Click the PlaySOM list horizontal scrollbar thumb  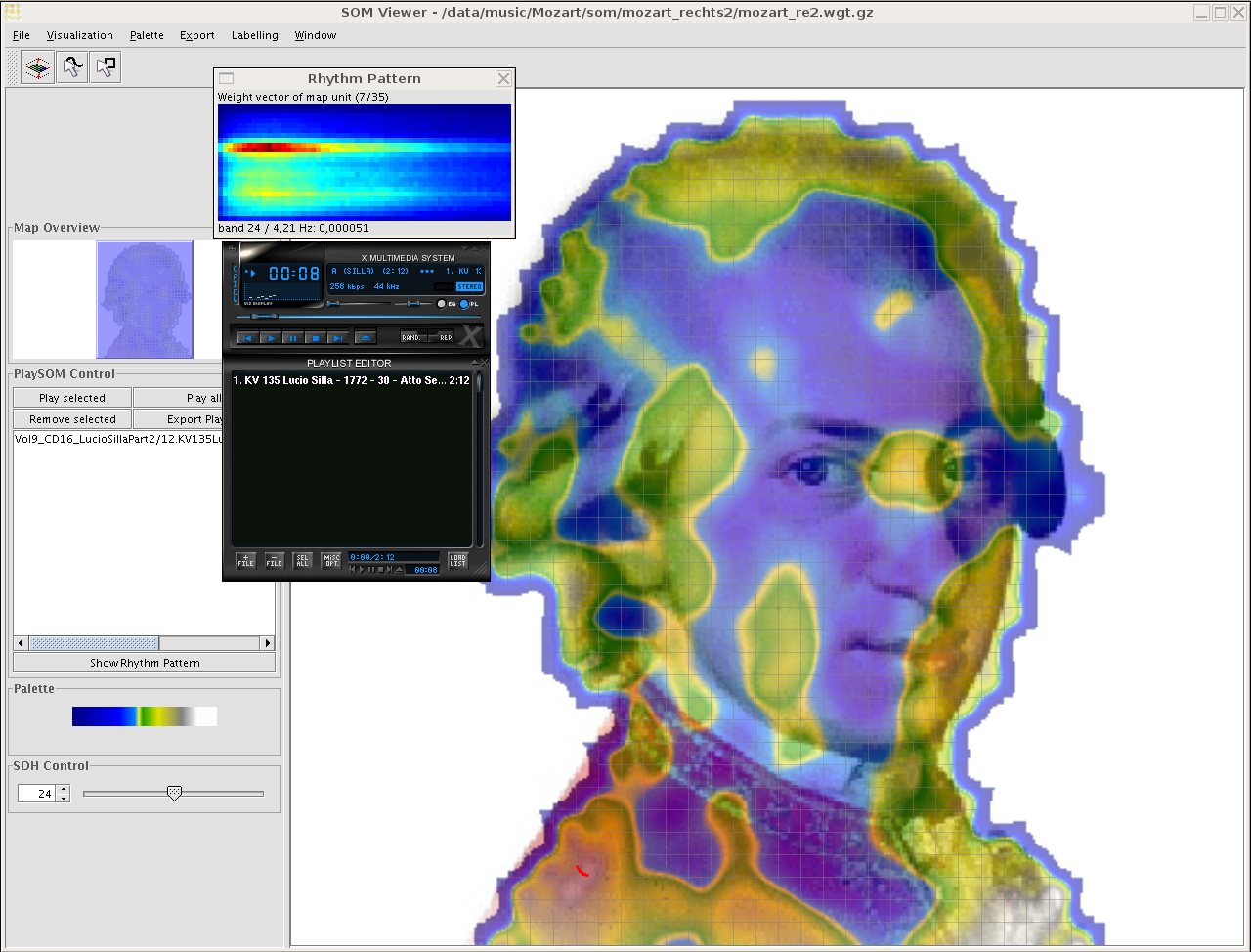pyautogui.click(x=94, y=643)
